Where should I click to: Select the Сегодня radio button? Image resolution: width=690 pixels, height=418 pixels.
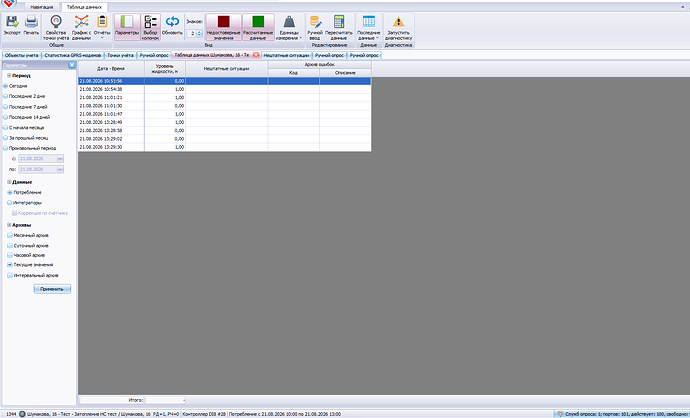coord(6,86)
